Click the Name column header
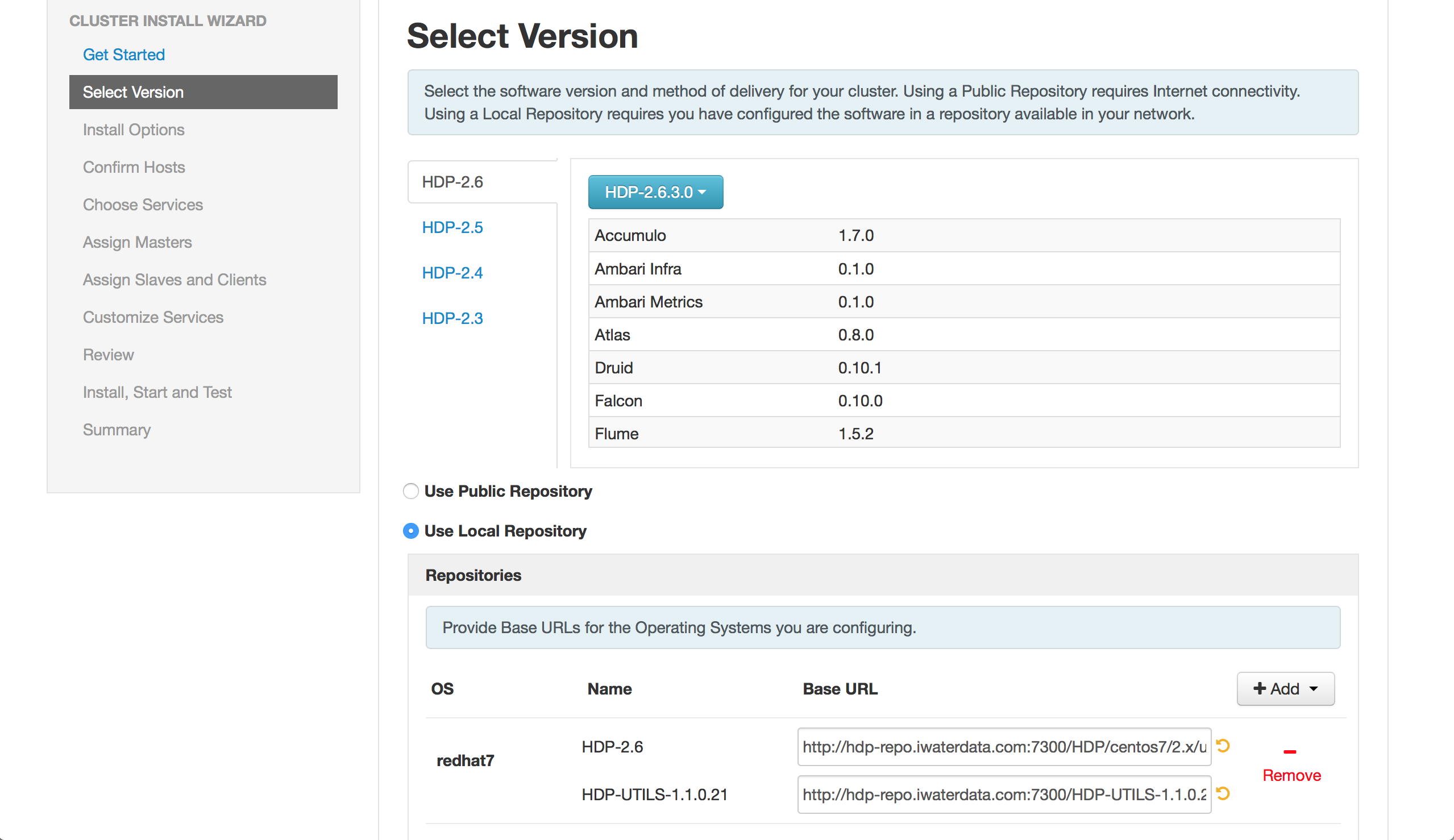This screenshot has height=840, width=1454. click(x=609, y=689)
